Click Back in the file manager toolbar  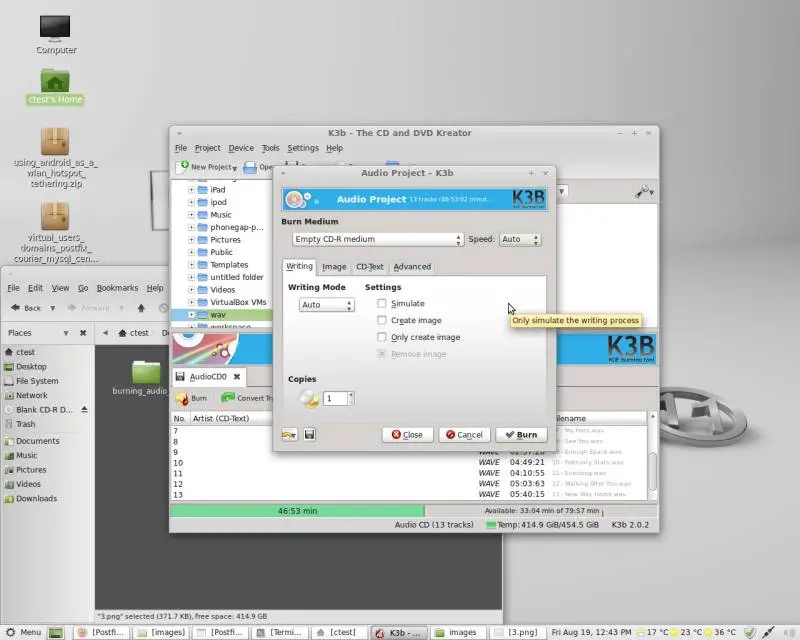point(27,308)
